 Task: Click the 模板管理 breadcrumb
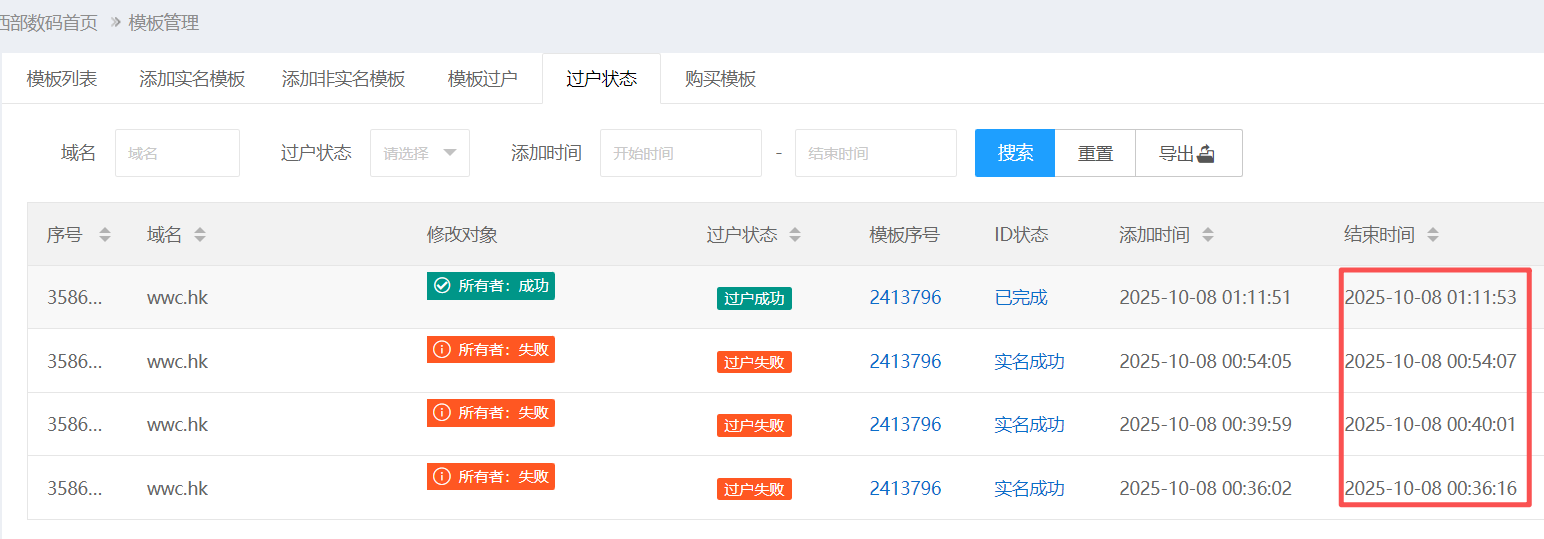coord(164,23)
